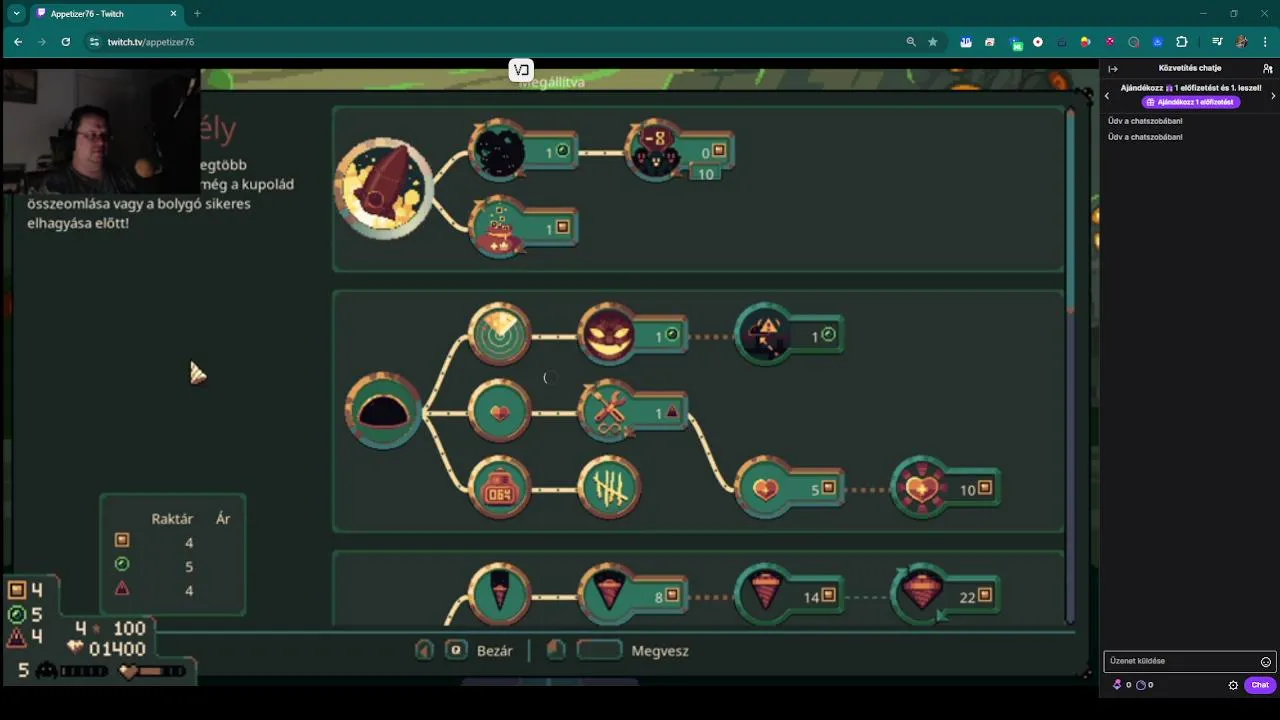Select the black dome base node

point(383,411)
